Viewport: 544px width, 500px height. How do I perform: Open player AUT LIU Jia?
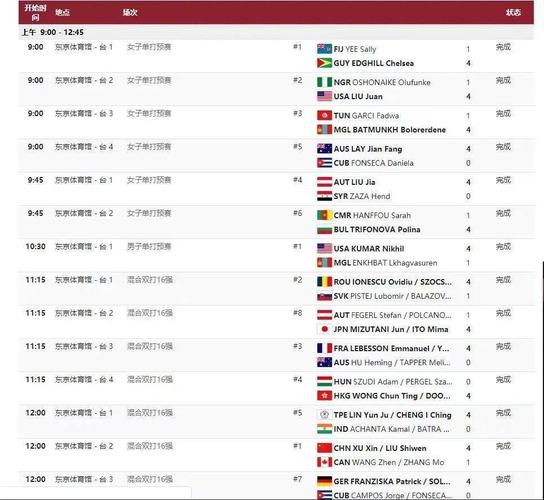click(354, 182)
